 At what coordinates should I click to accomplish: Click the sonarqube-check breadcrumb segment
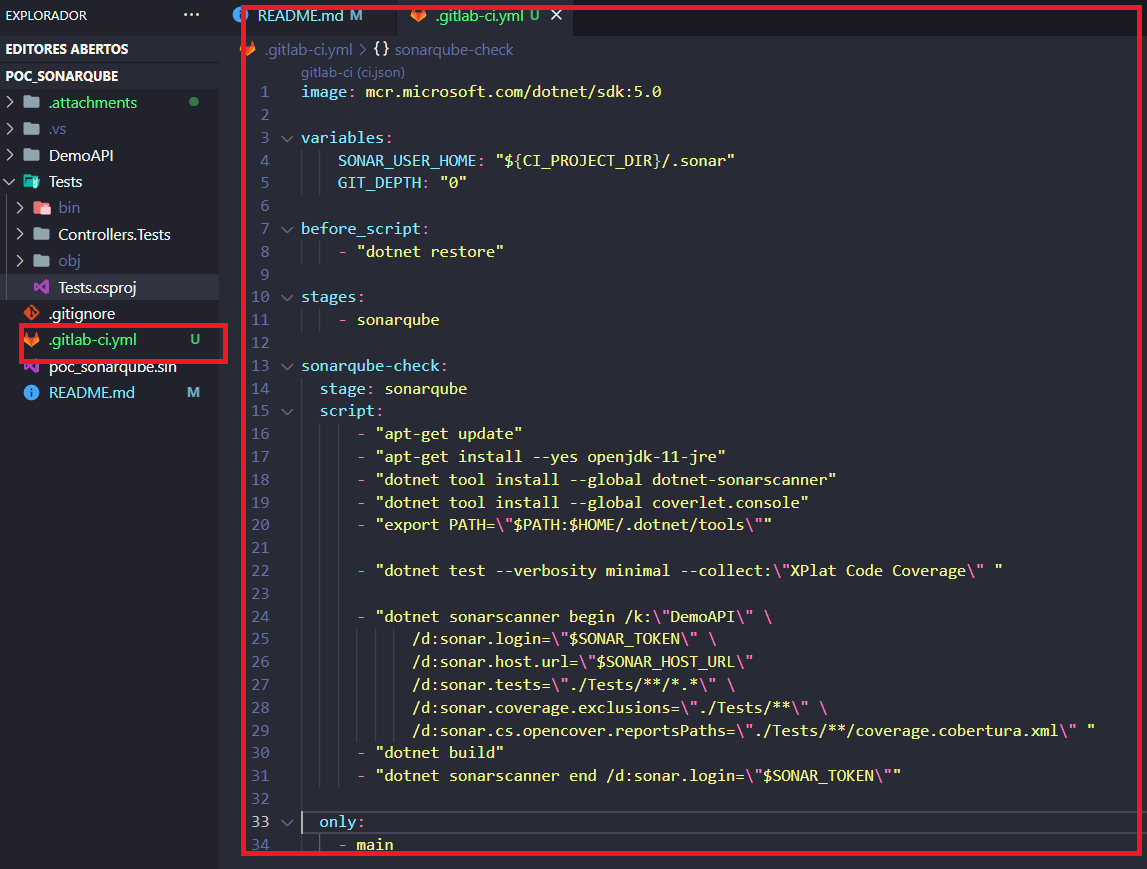[x=454, y=50]
